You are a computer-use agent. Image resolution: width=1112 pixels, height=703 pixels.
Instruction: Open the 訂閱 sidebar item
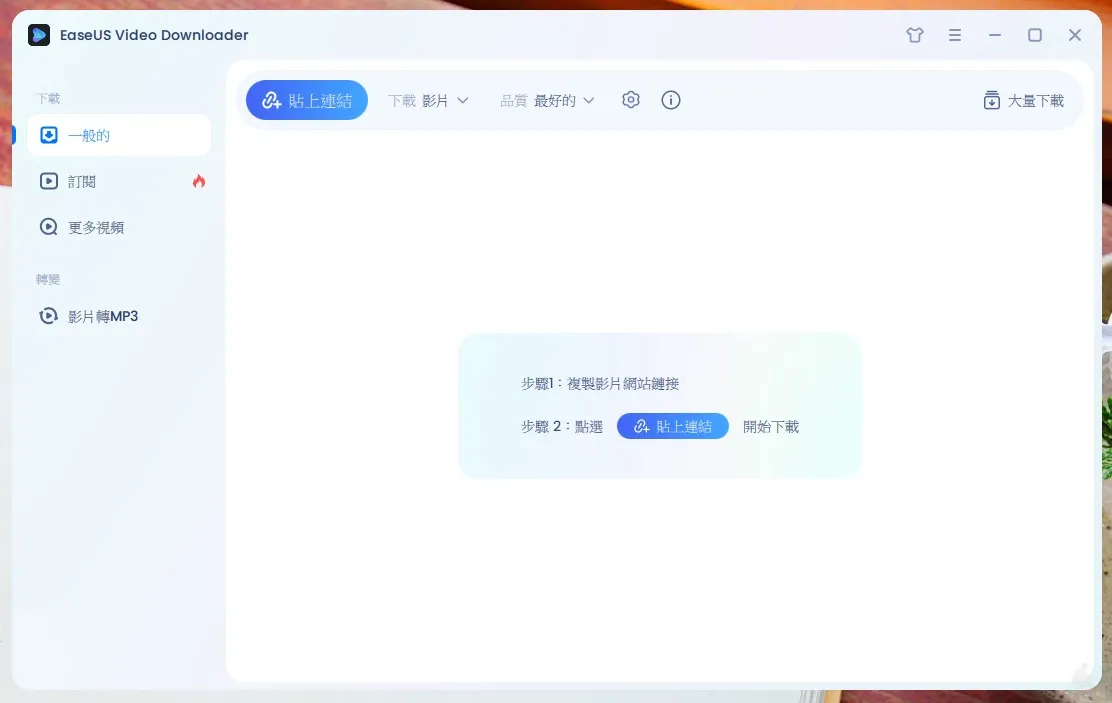(119, 182)
